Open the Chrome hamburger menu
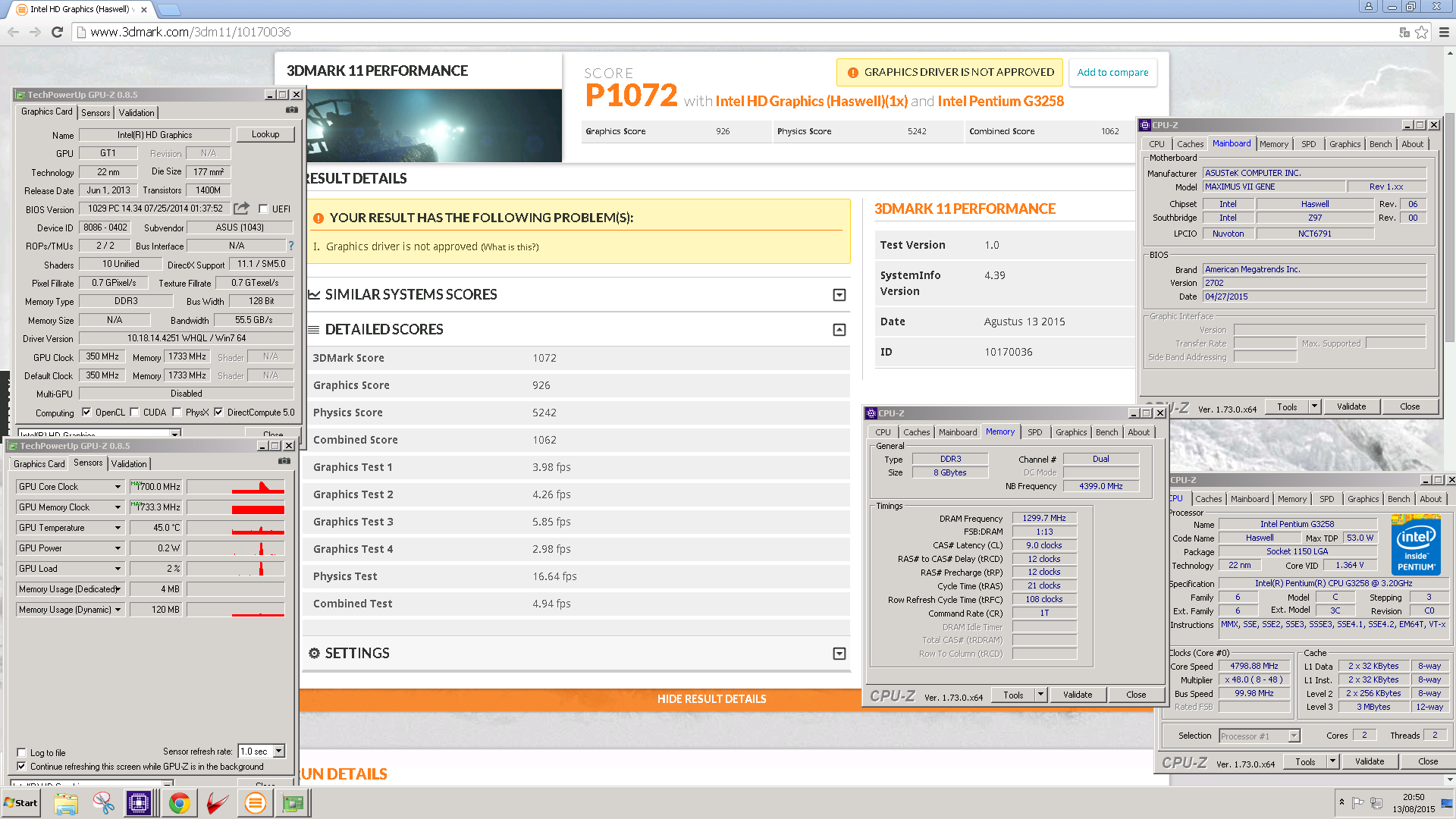 [1444, 32]
